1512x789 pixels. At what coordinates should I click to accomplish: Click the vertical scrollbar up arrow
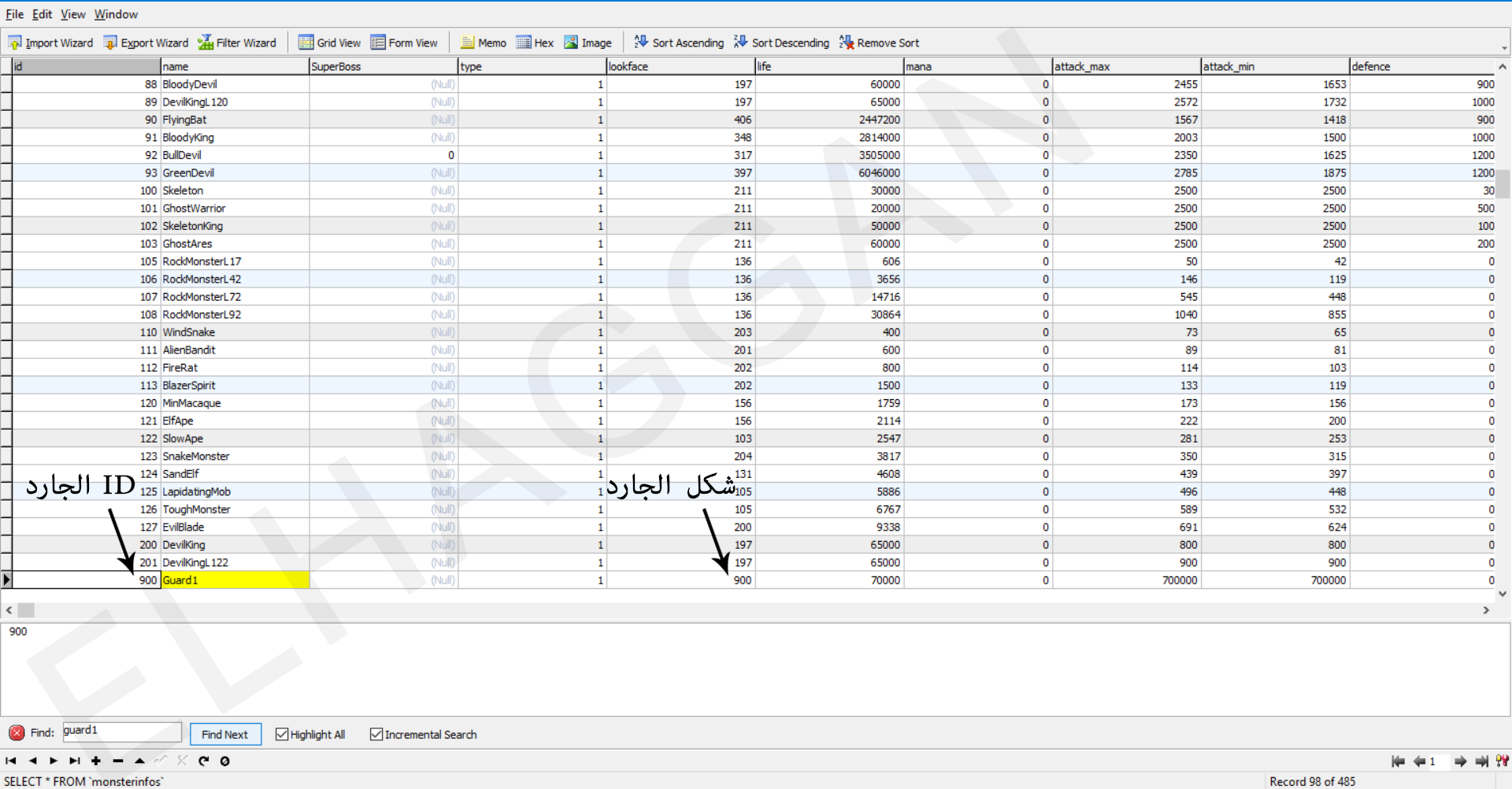(1503, 67)
